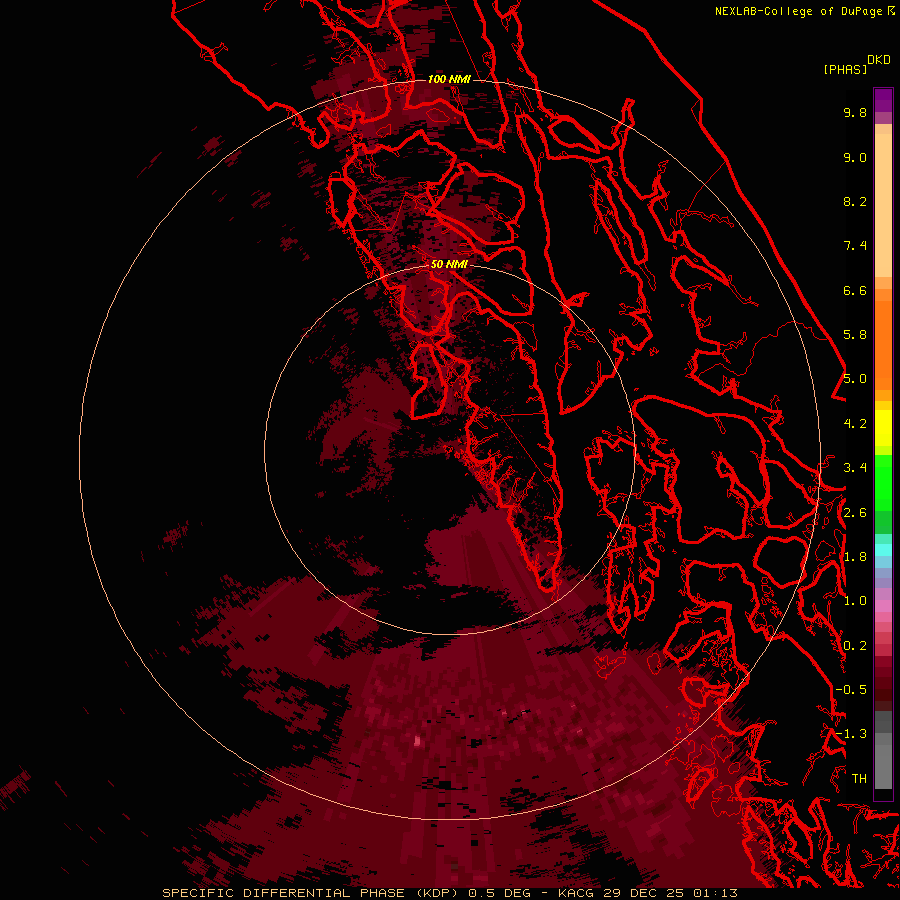Click the yellow colorbar segment
Screen dimensions: 900x900
[x=883, y=428]
